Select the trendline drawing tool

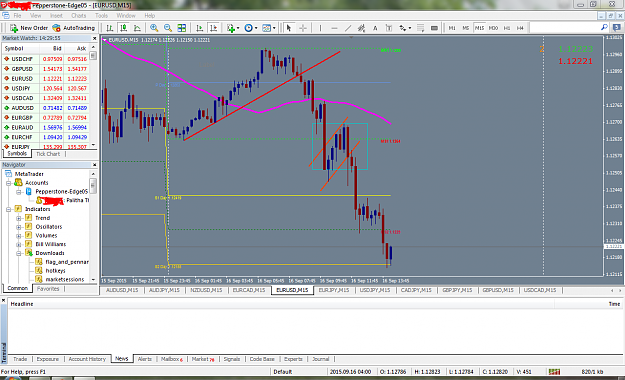tap(348, 28)
